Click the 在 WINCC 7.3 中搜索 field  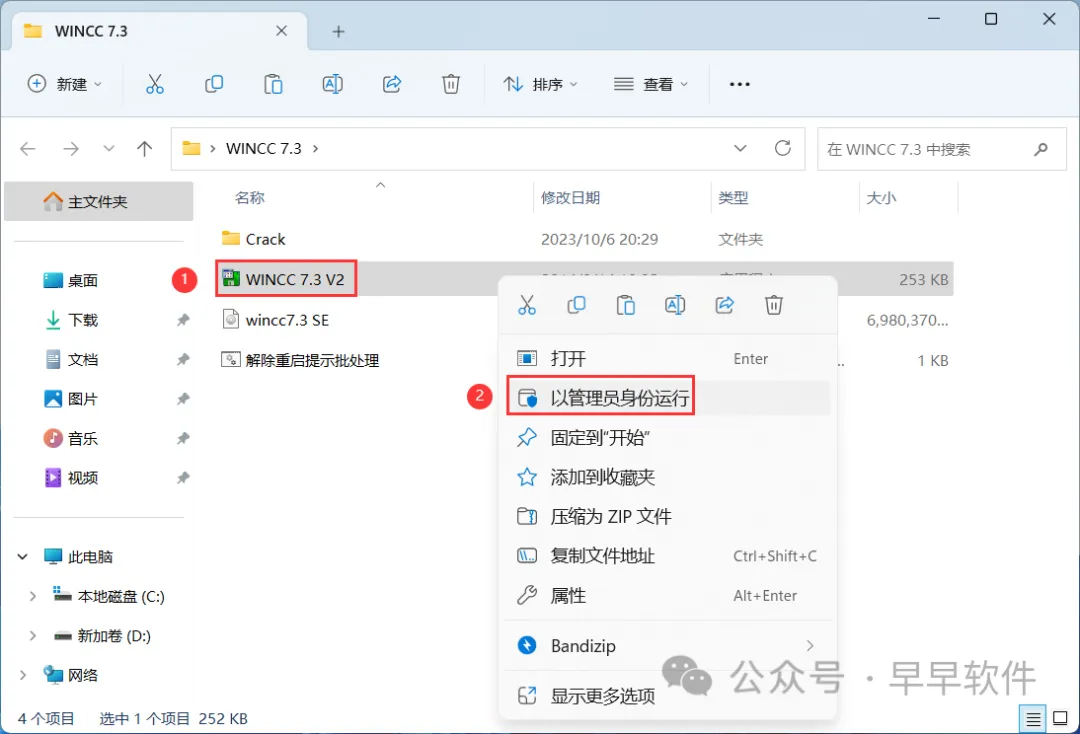(942, 149)
